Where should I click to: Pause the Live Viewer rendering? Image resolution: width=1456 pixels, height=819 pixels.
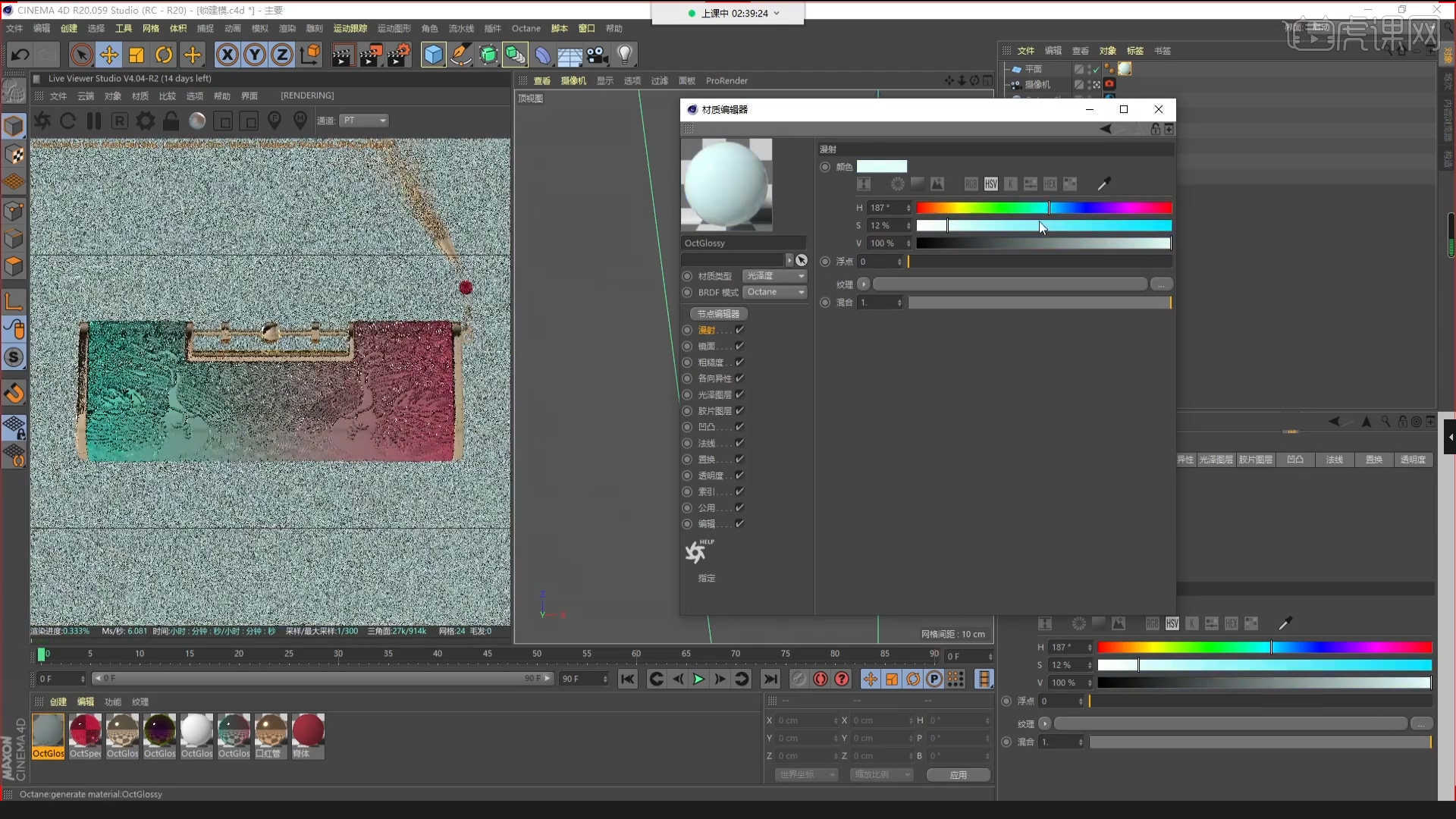coord(94,121)
